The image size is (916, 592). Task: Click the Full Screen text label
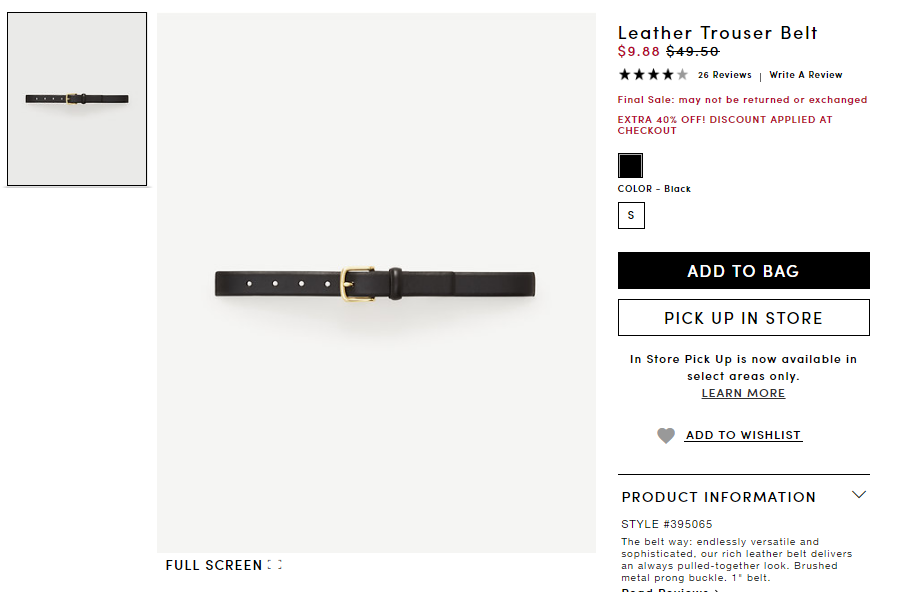point(214,565)
